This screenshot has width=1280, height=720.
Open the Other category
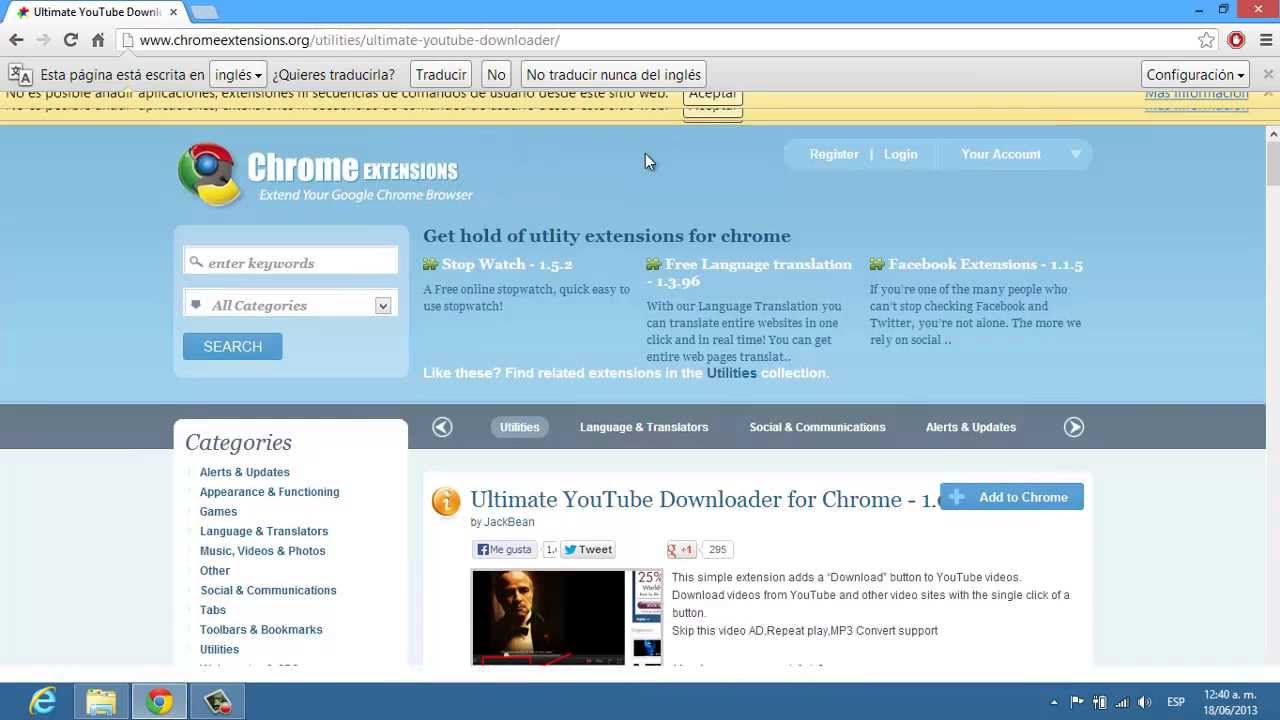pyautogui.click(x=215, y=571)
